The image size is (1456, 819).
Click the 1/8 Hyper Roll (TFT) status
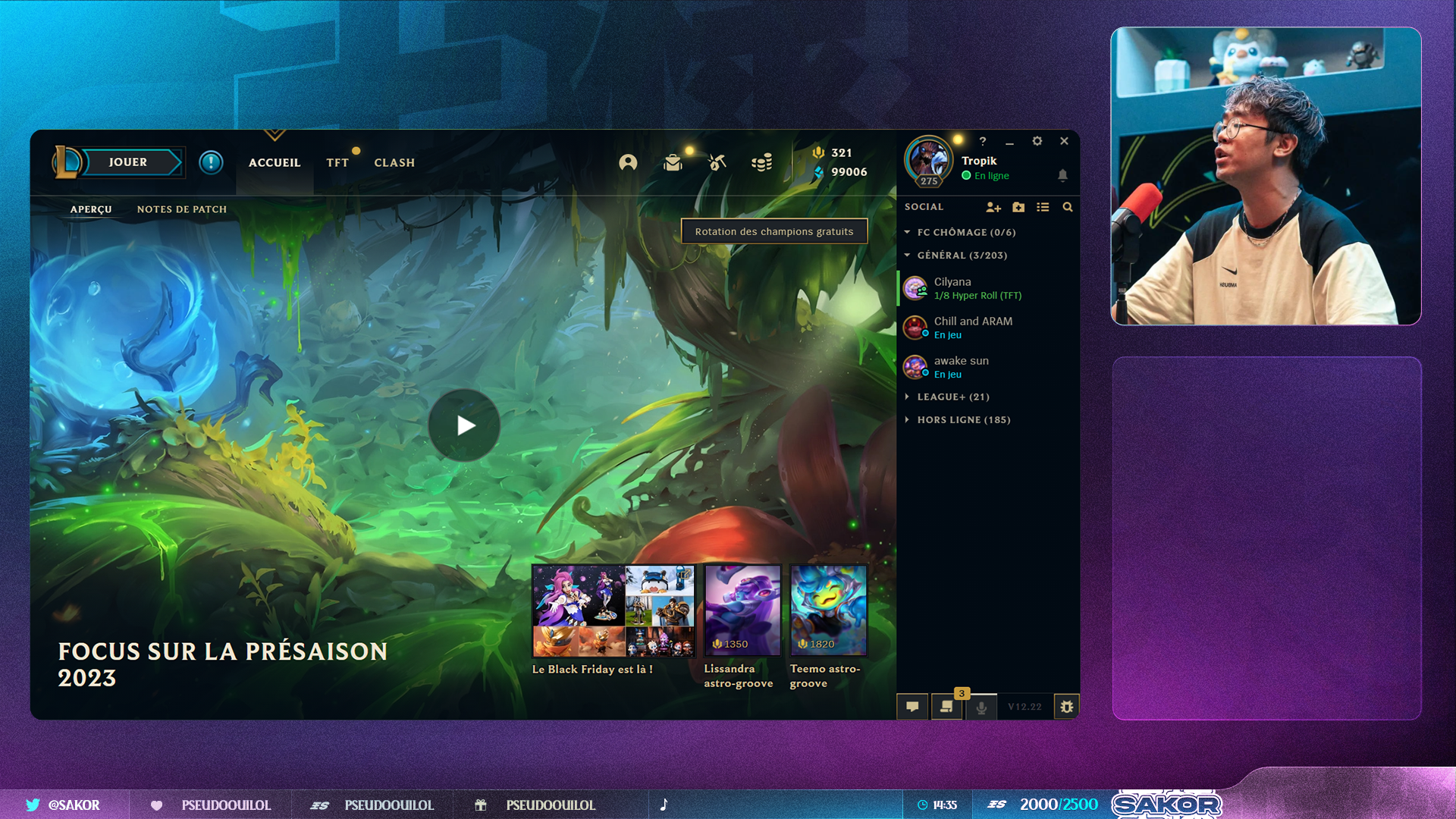coord(977,296)
